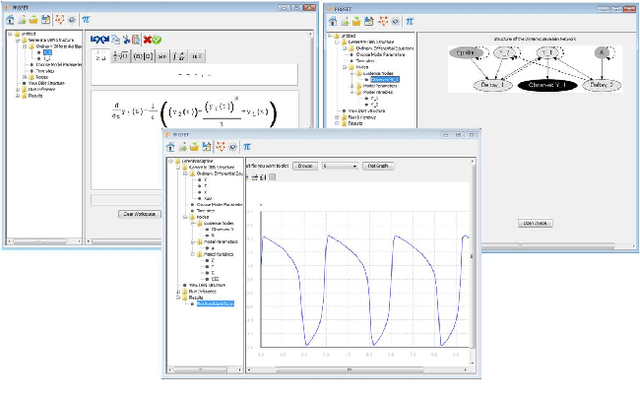Image resolution: width=640 pixels, height=410 pixels.
Task: Select the highlighted ODE item in the left window tree
Action: click(x=47, y=53)
